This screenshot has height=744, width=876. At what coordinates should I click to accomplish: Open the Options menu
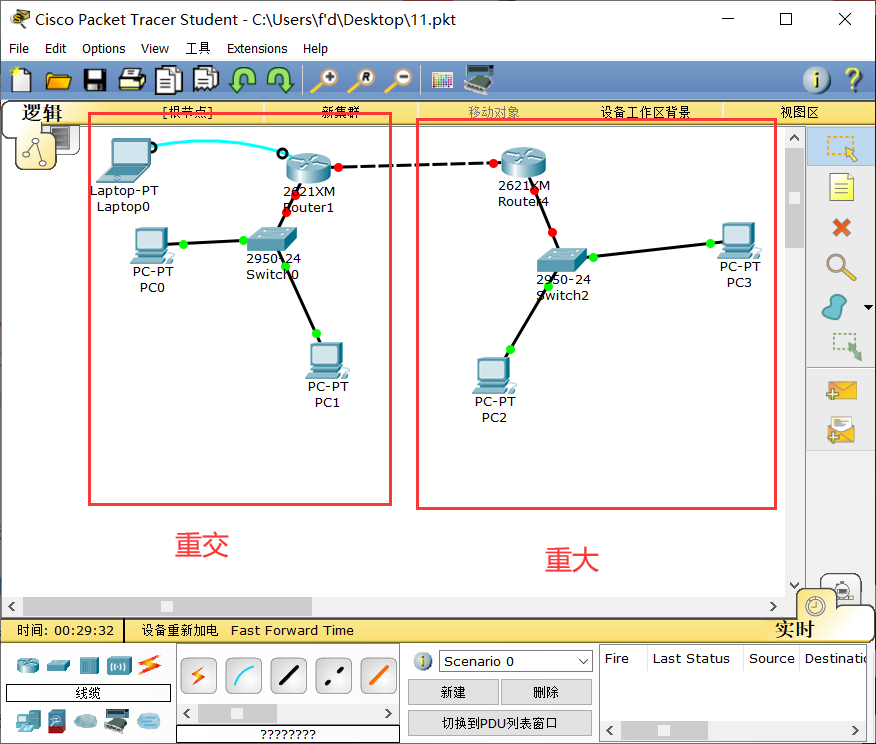(103, 49)
